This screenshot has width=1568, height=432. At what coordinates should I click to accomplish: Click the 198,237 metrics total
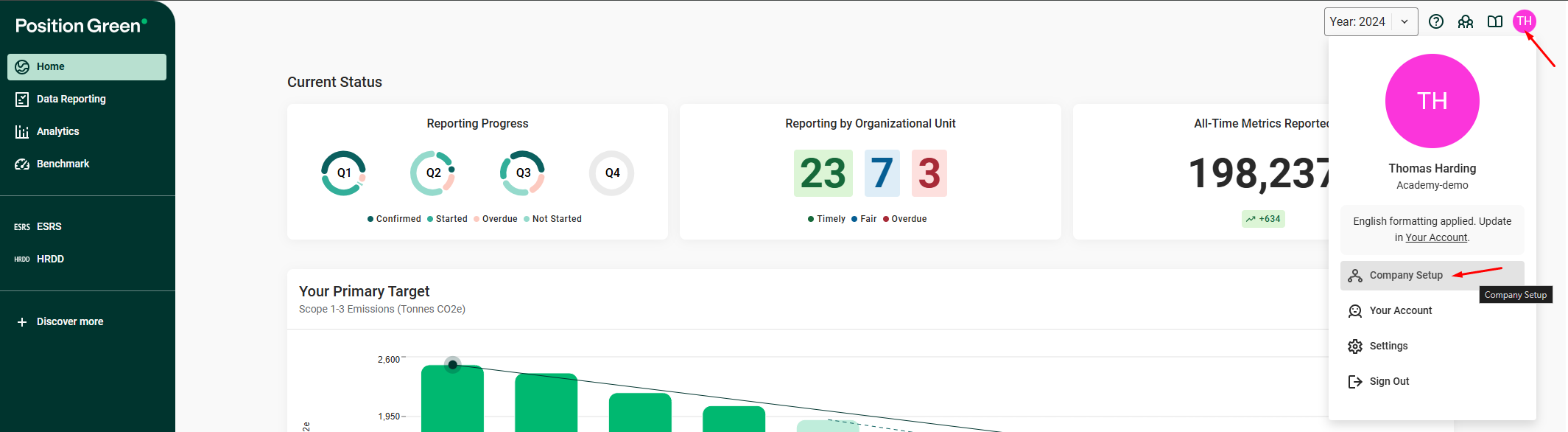pos(1259,173)
